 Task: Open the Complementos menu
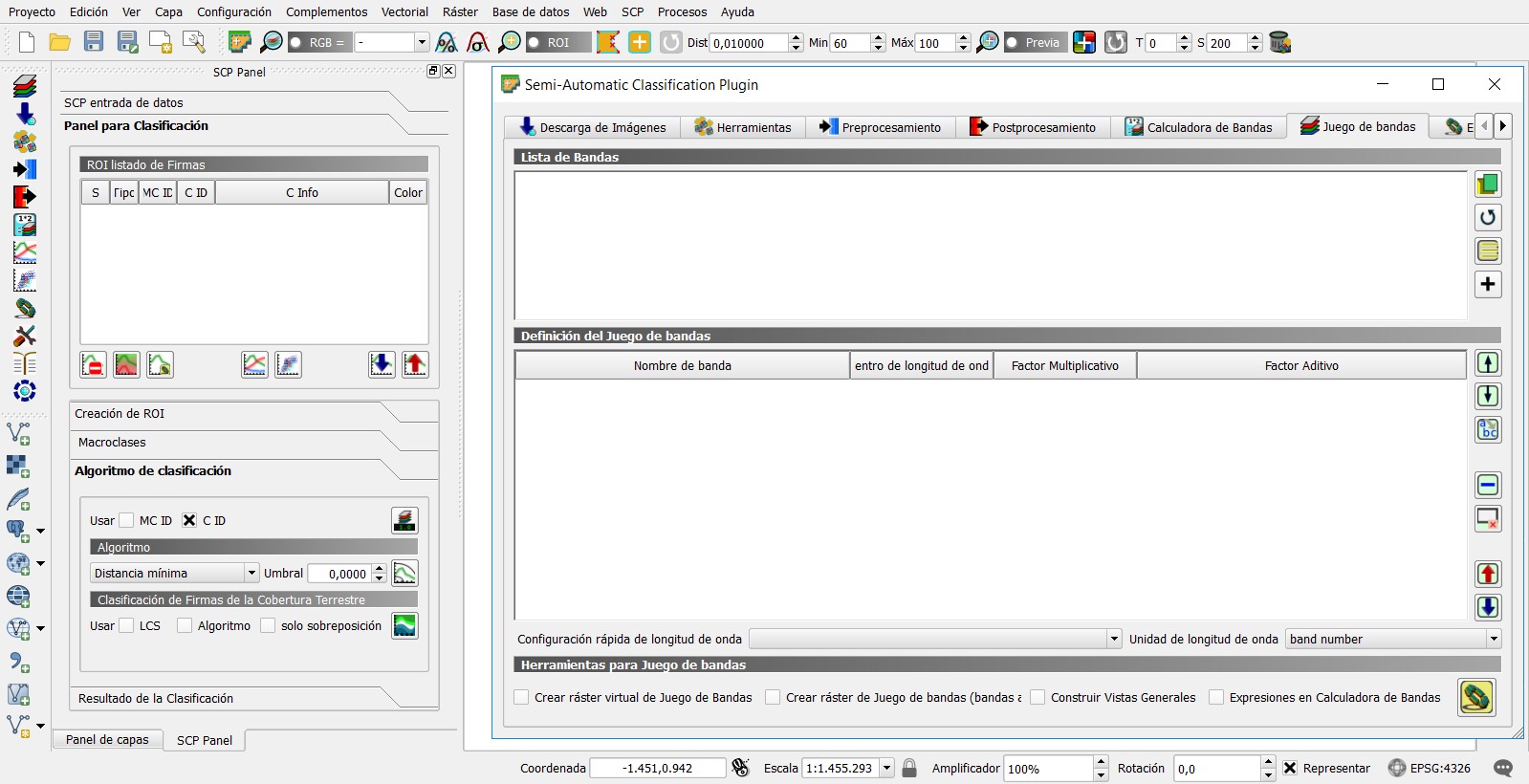point(326,11)
